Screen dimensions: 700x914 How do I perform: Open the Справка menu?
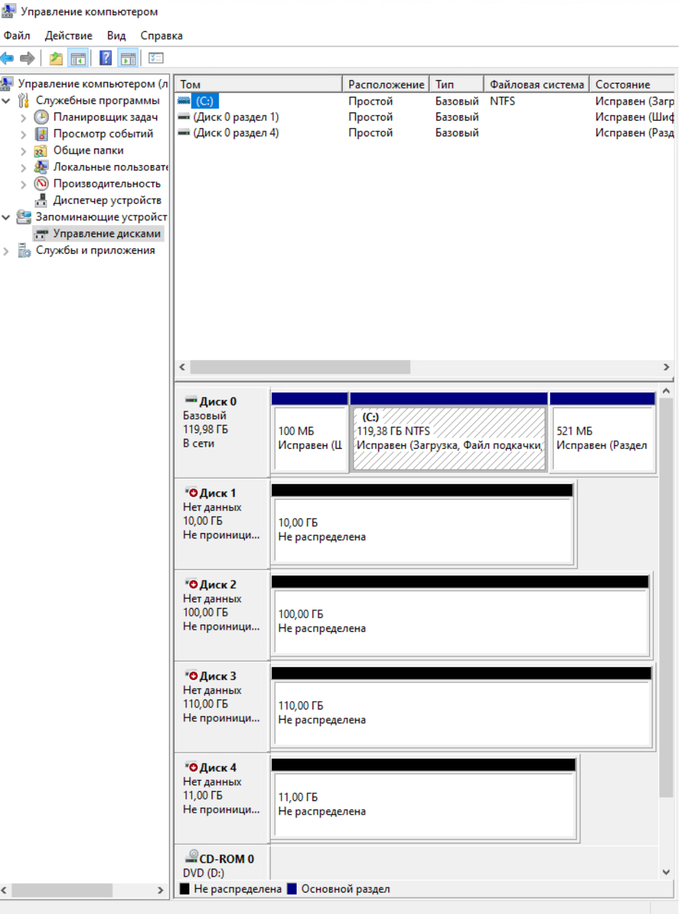tap(161, 36)
